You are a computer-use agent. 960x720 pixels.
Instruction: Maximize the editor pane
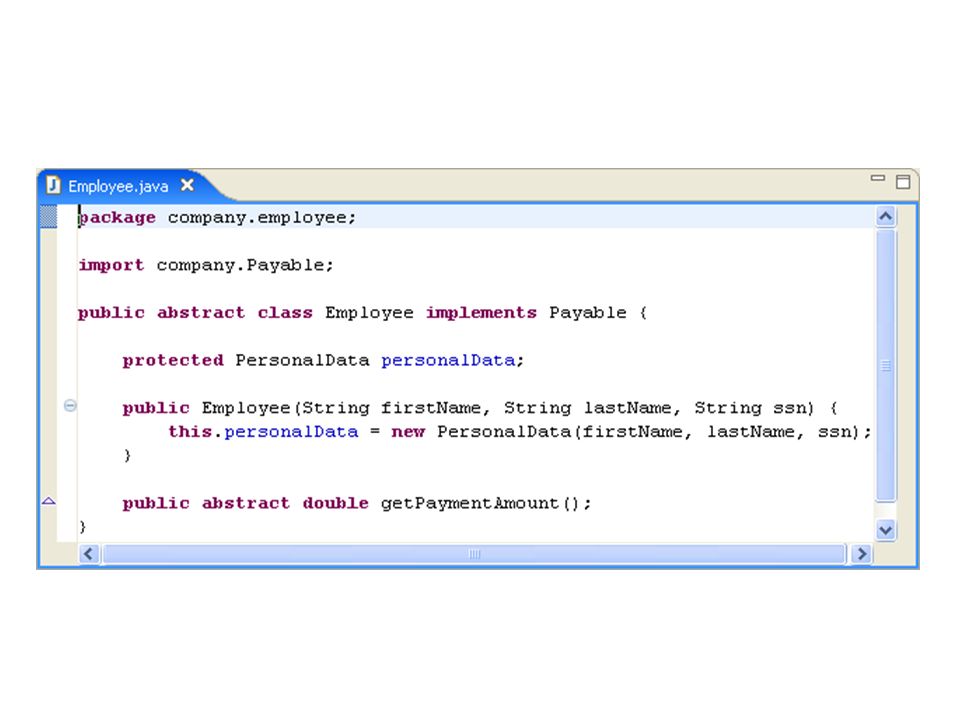[x=902, y=182]
